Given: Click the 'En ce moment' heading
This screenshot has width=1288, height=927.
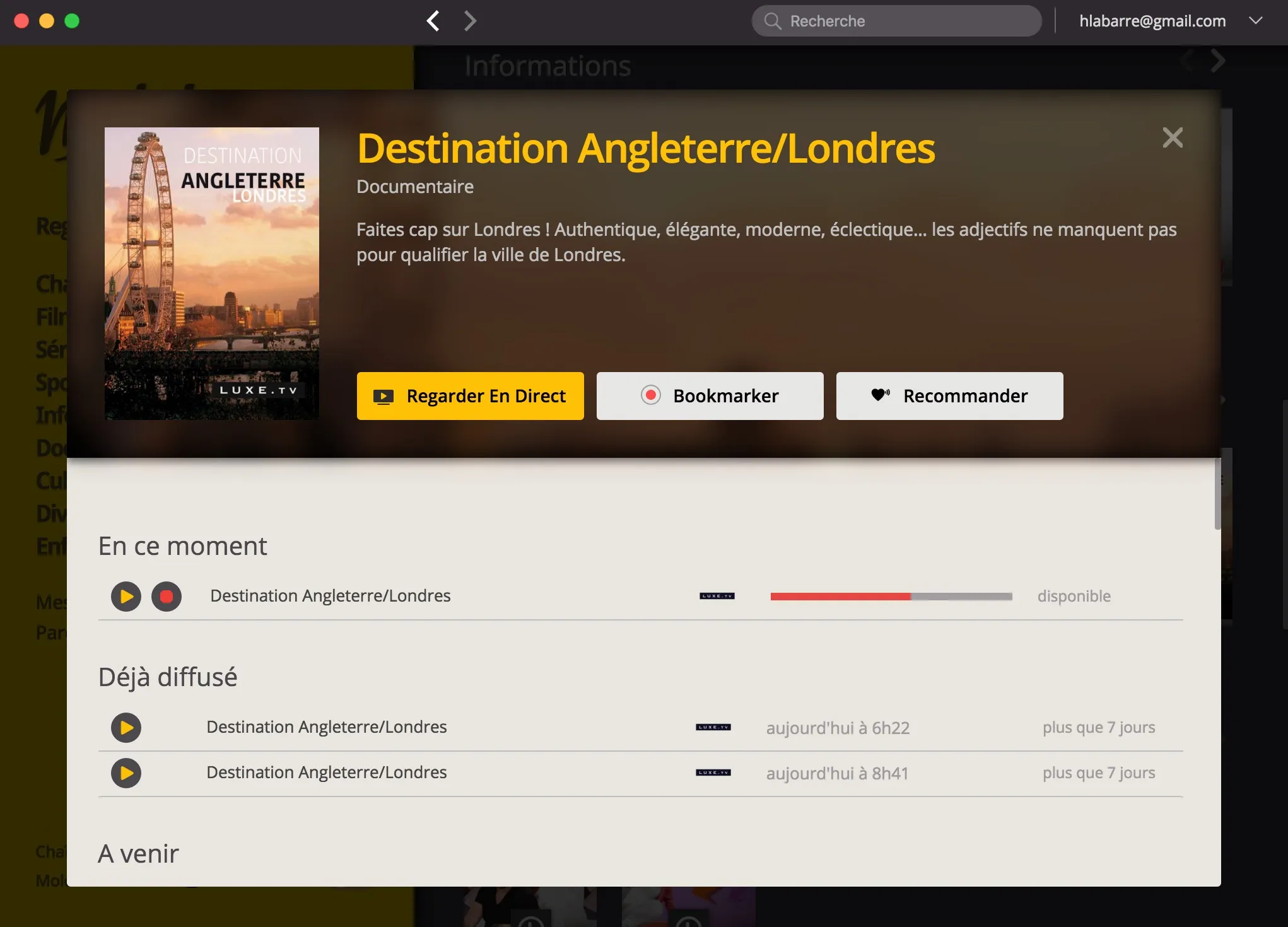Looking at the screenshot, I should [x=183, y=546].
